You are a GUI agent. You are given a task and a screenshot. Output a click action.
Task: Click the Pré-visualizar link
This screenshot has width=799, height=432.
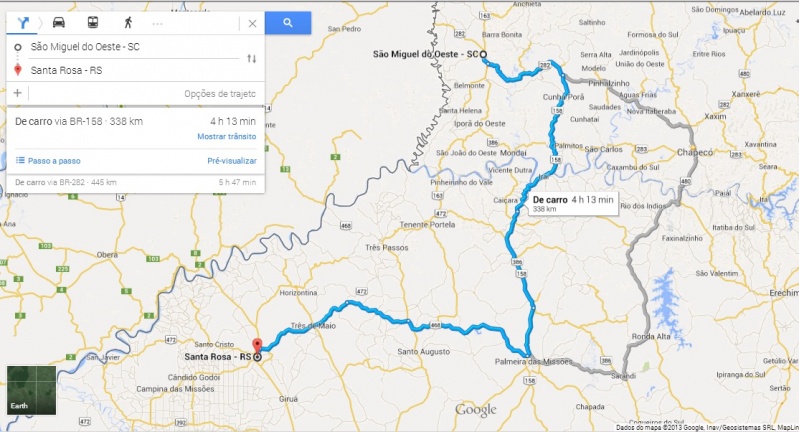point(232,160)
